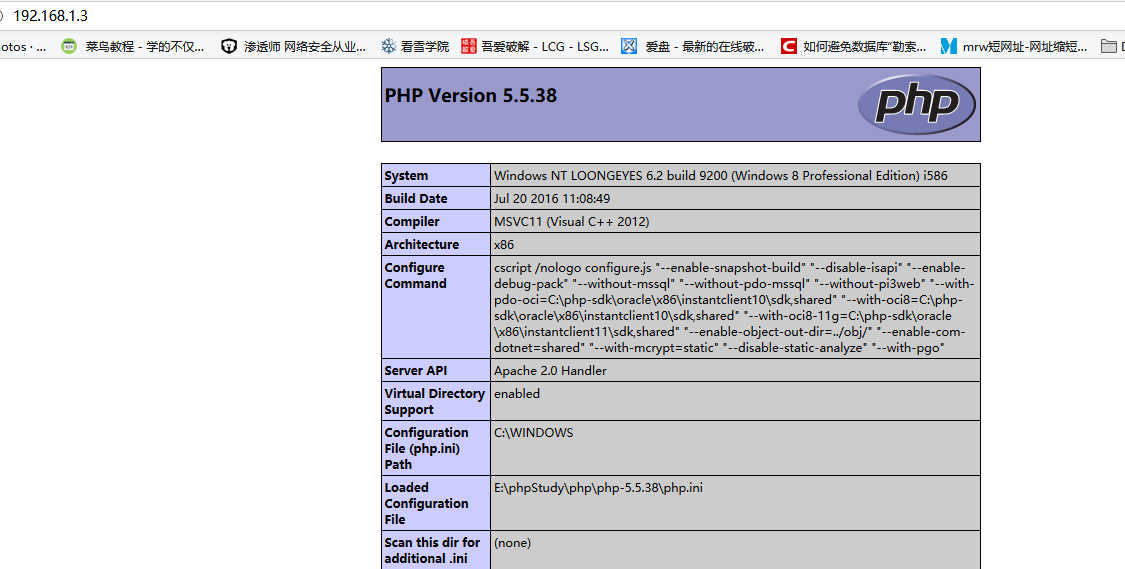Open the bookmarks folder at far right
The image size is (1125, 569).
pyautogui.click(x=1108, y=46)
